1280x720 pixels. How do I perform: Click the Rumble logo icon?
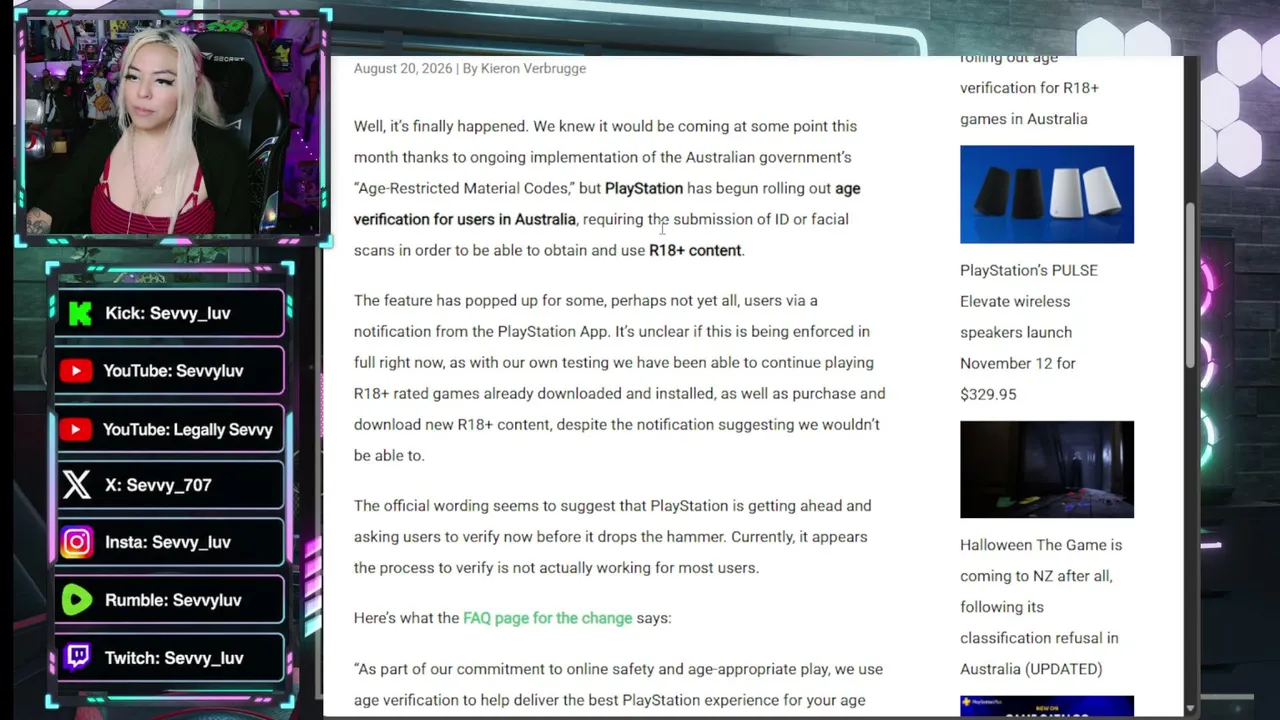[x=77, y=600]
